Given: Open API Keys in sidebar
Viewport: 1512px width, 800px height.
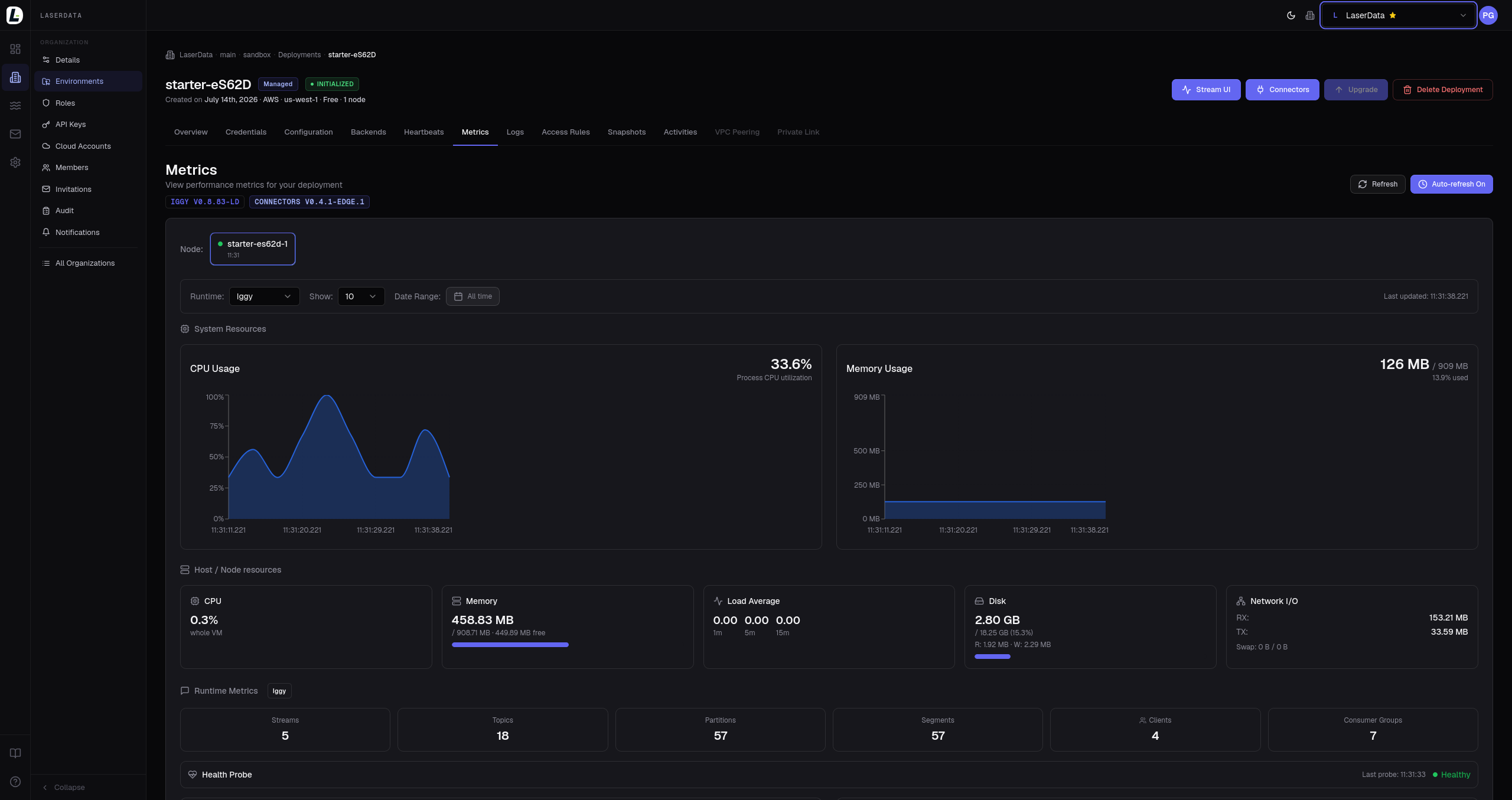Looking at the screenshot, I should (88, 125).
